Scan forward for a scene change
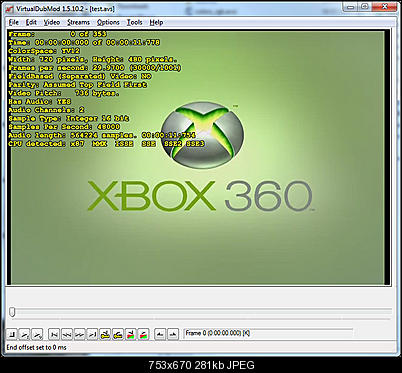This screenshot has width=402, height=373. 143,334
